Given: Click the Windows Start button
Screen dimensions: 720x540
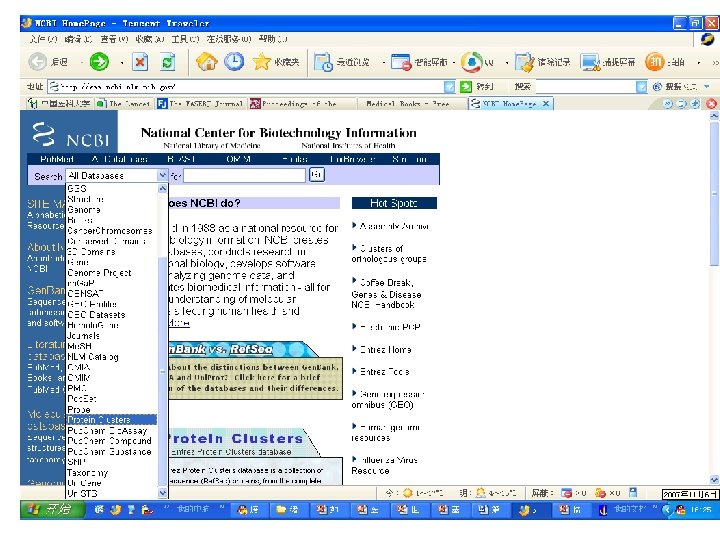Looking at the screenshot, I should 52,509.
